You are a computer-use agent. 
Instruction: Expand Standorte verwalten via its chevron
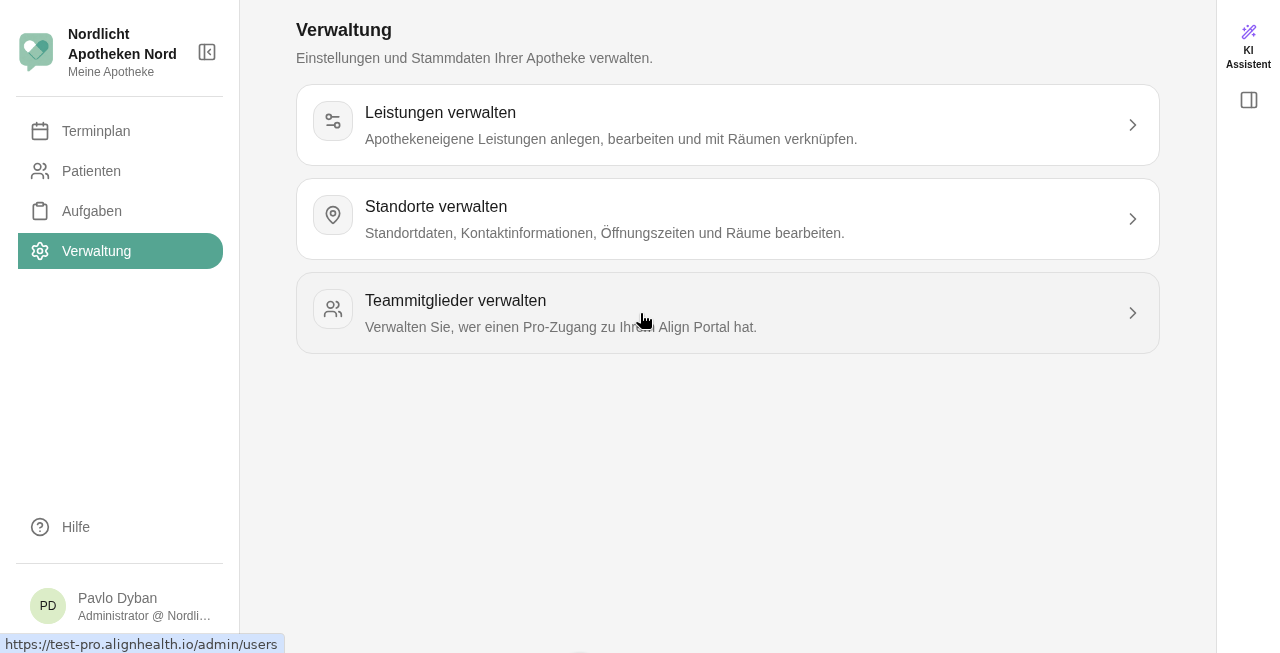tap(1133, 219)
